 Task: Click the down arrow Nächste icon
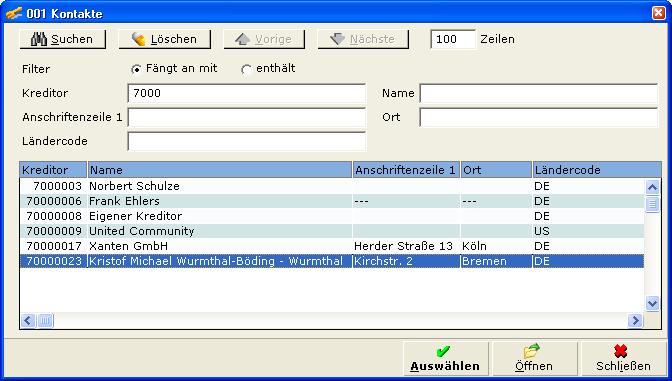click(x=337, y=39)
